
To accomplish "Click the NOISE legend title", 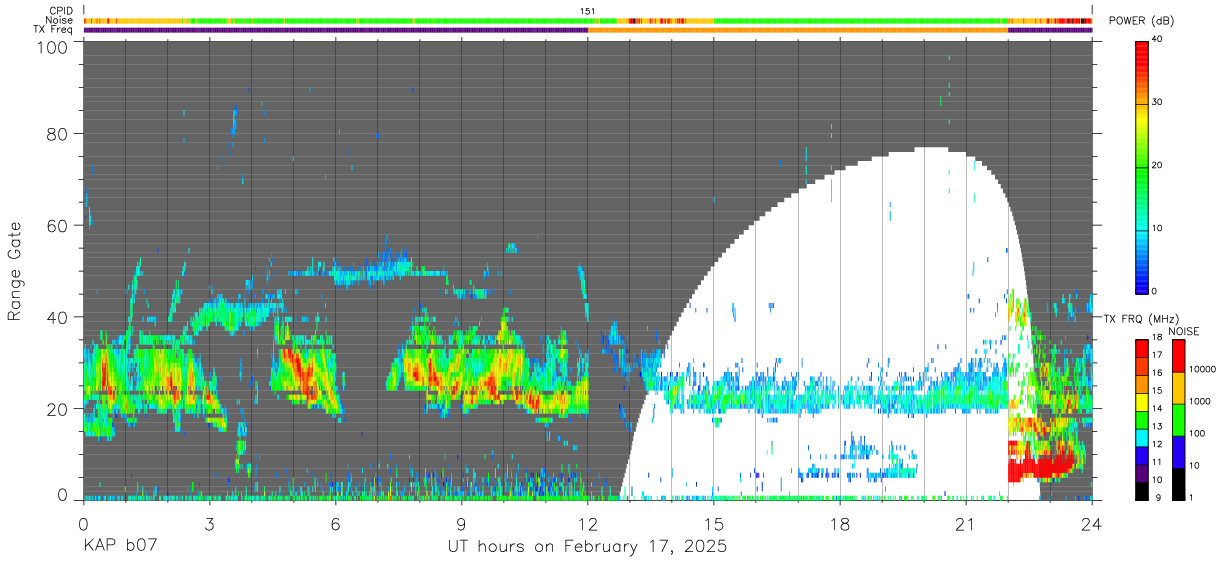I will (x=1185, y=331).
